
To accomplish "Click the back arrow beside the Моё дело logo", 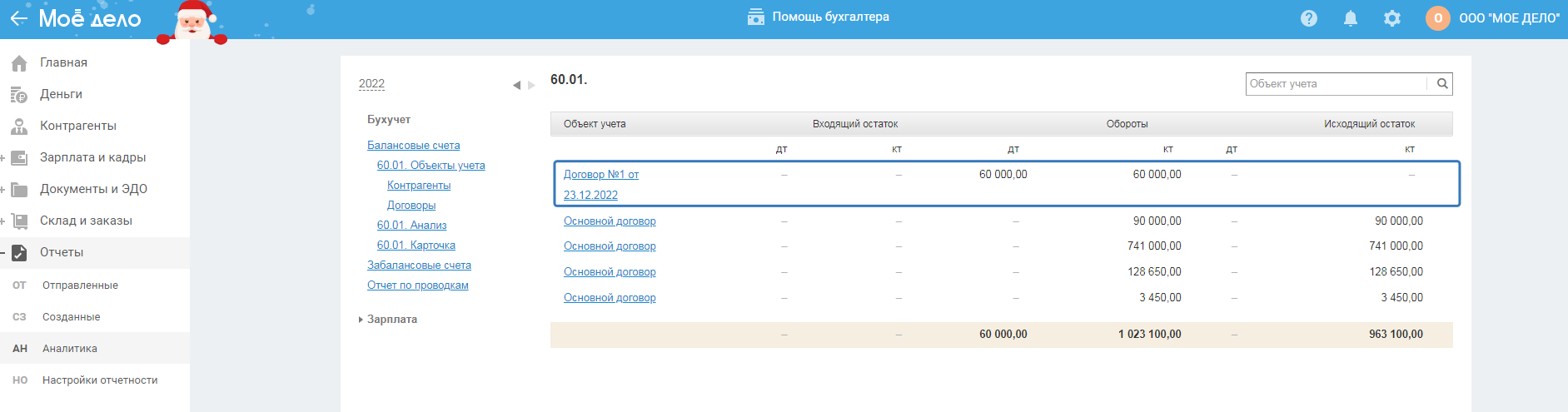I will [x=18, y=18].
